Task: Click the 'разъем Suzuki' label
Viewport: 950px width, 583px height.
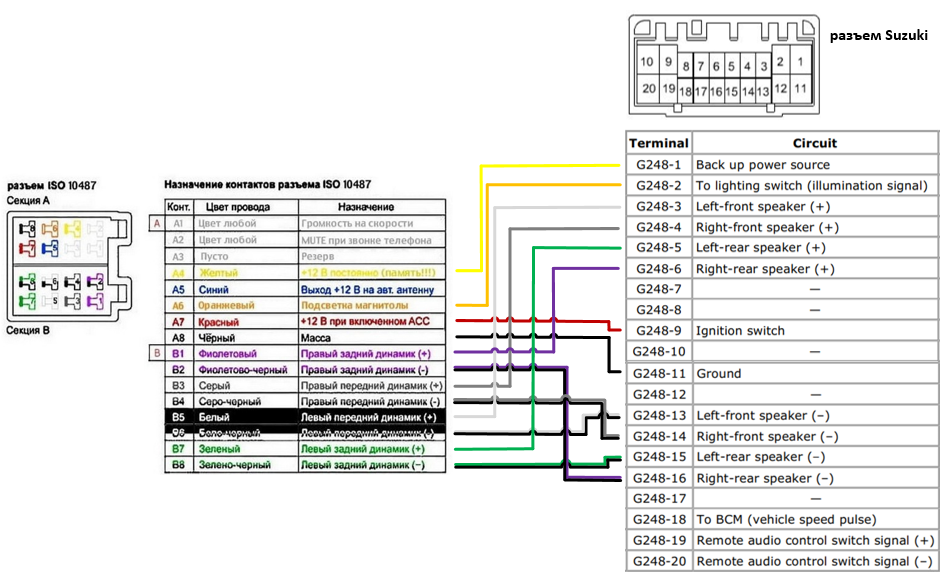Action: click(878, 35)
